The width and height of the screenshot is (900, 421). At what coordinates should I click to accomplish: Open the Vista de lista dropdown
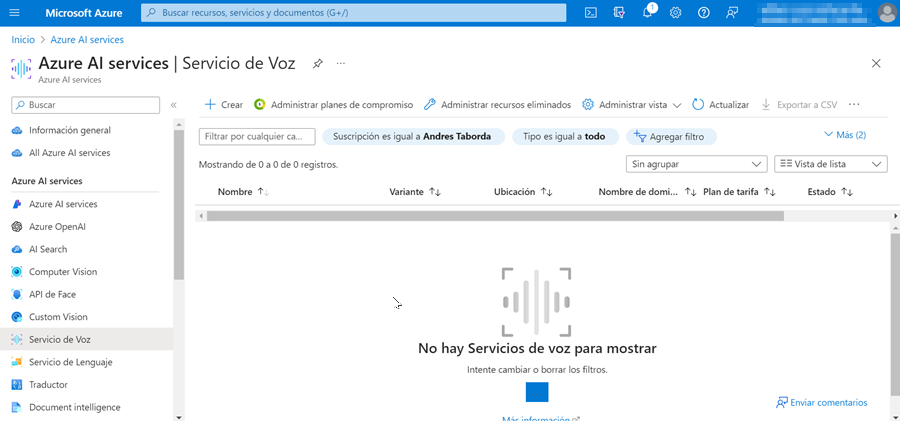831,164
